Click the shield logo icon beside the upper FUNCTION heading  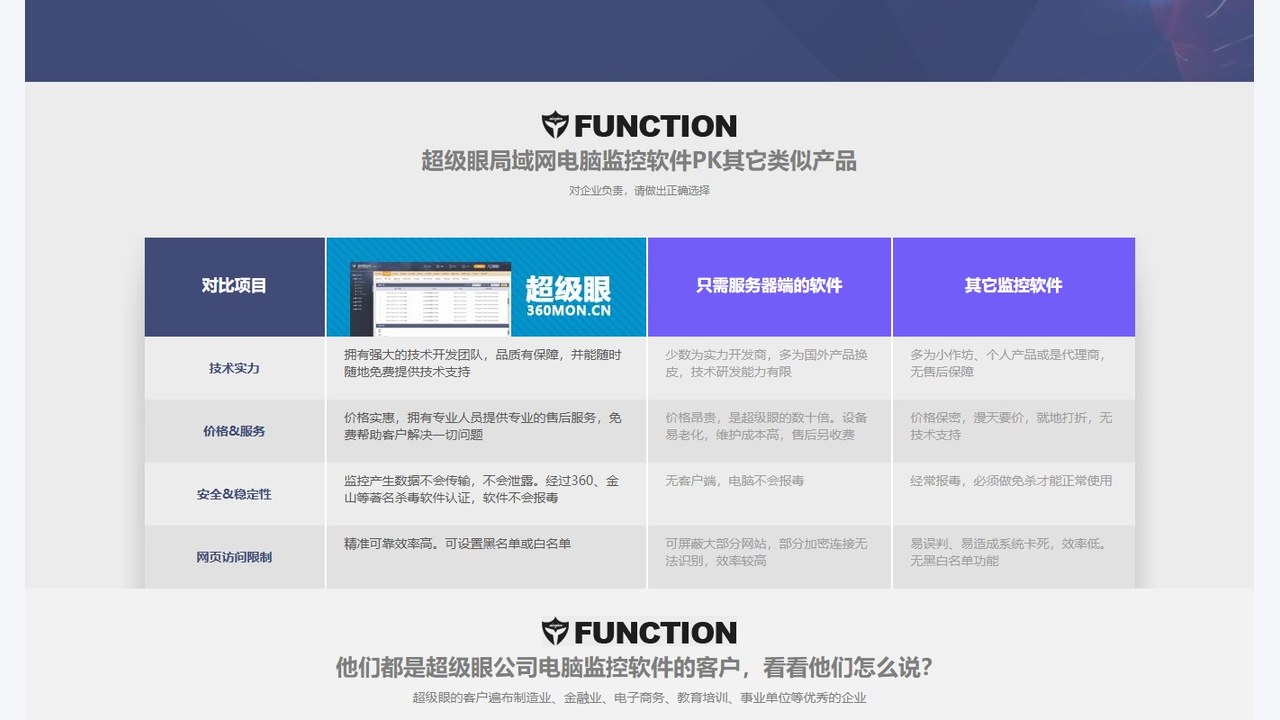(x=555, y=125)
